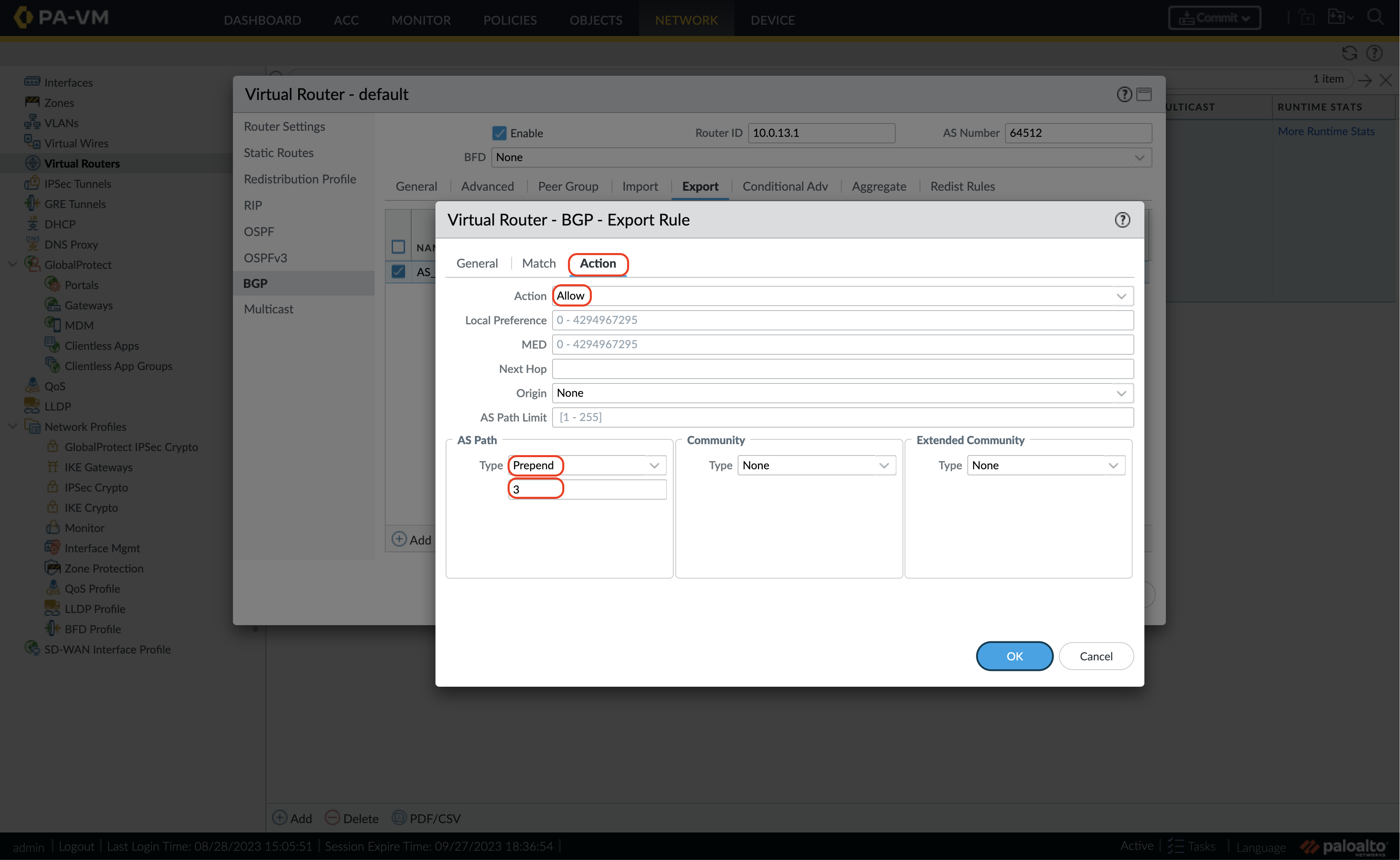Image resolution: width=1400 pixels, height=860 pixels.
Task: Click the refresh icon in the top toolbar
Action: [x=1349, y=53]
